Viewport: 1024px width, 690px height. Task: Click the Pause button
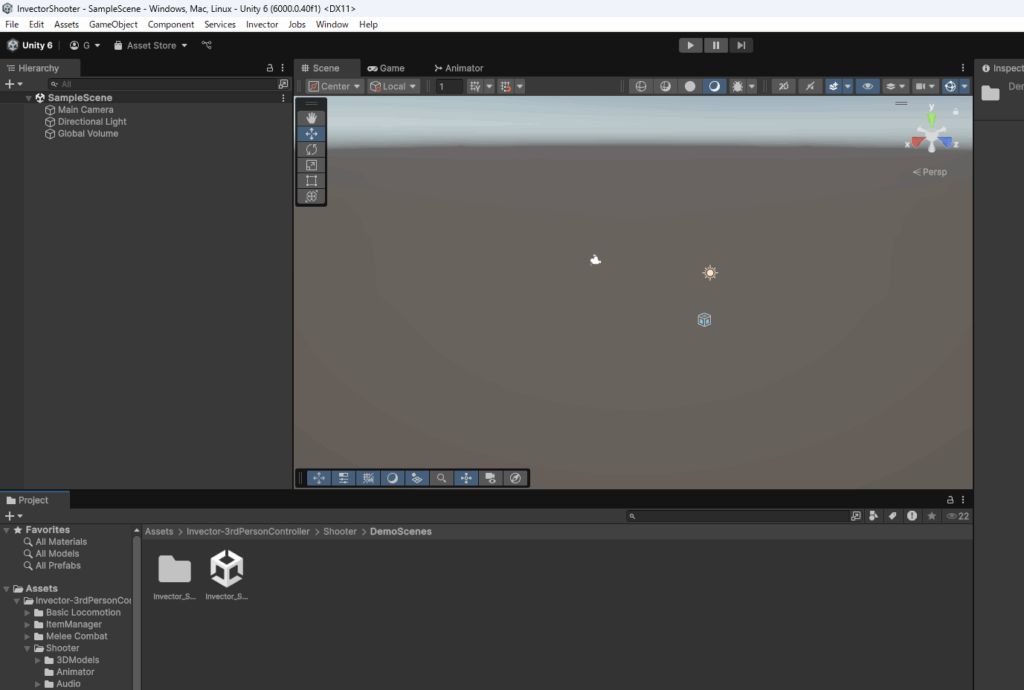pyautogui.click(x=716, y=45)
